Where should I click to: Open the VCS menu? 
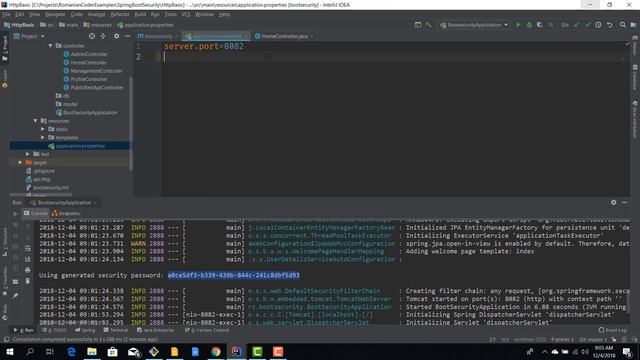[x=186, y=14]
